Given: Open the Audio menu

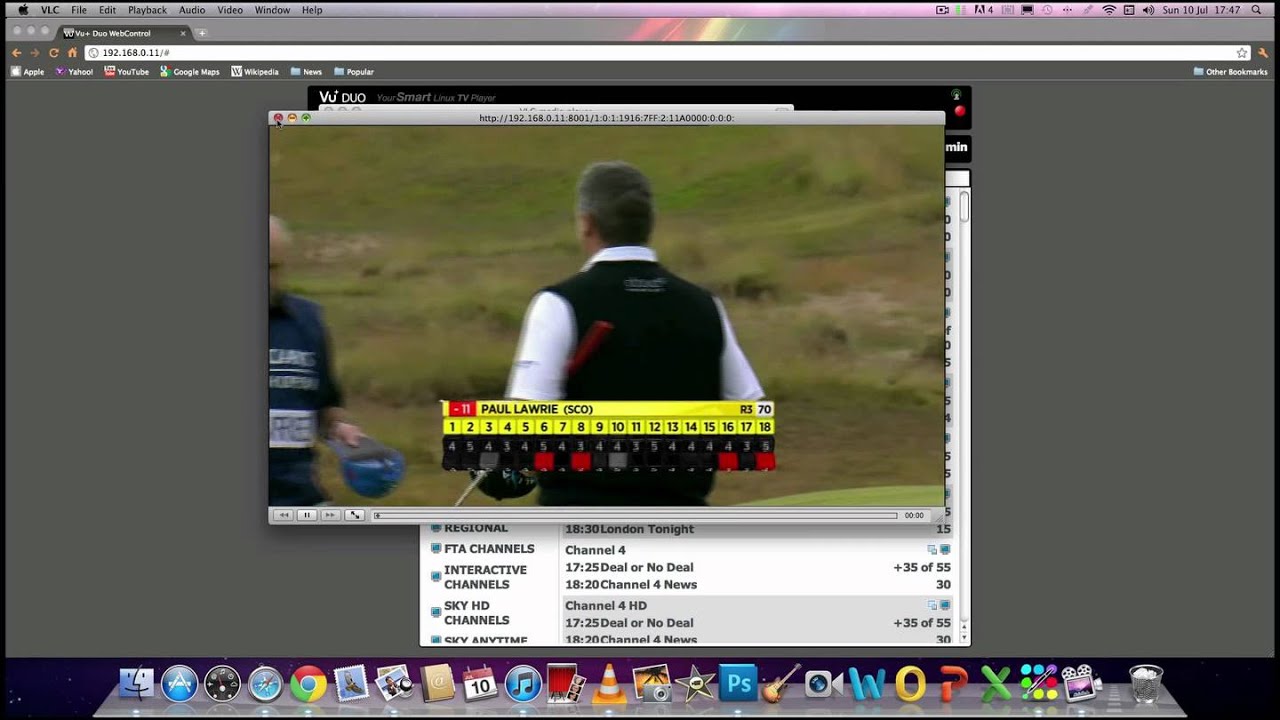Looking at the screenshot, I should 192,10.
